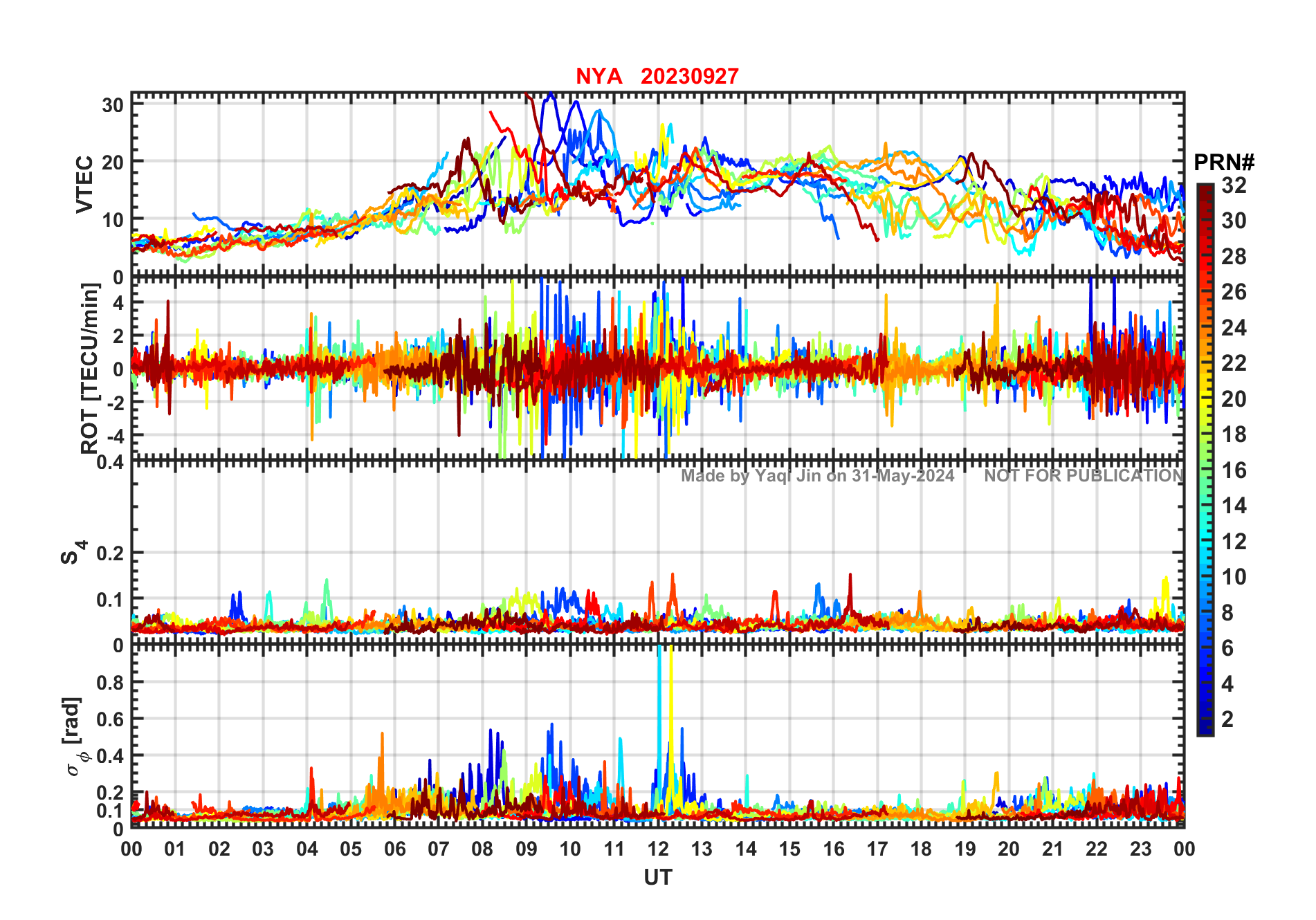Click S4 axis tick label 0.2
This screenshot has width=1316, height=920.
click(110, 553)
